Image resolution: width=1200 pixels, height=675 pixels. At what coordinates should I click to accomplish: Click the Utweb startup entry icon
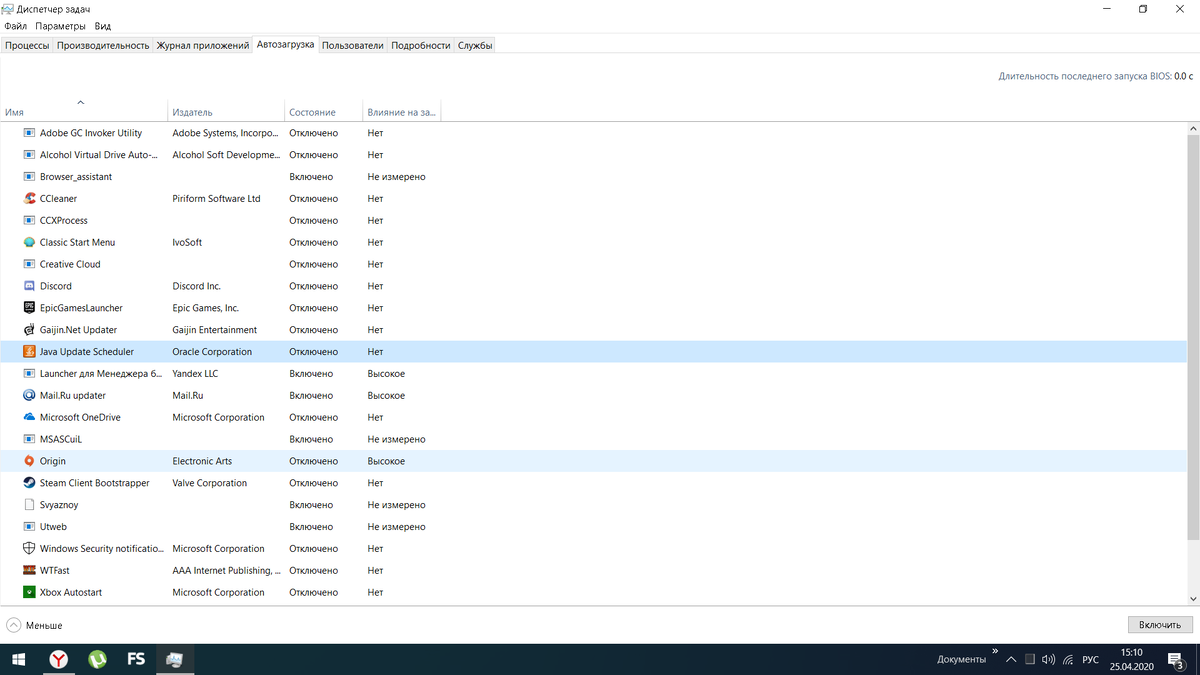tap(29, 527)
